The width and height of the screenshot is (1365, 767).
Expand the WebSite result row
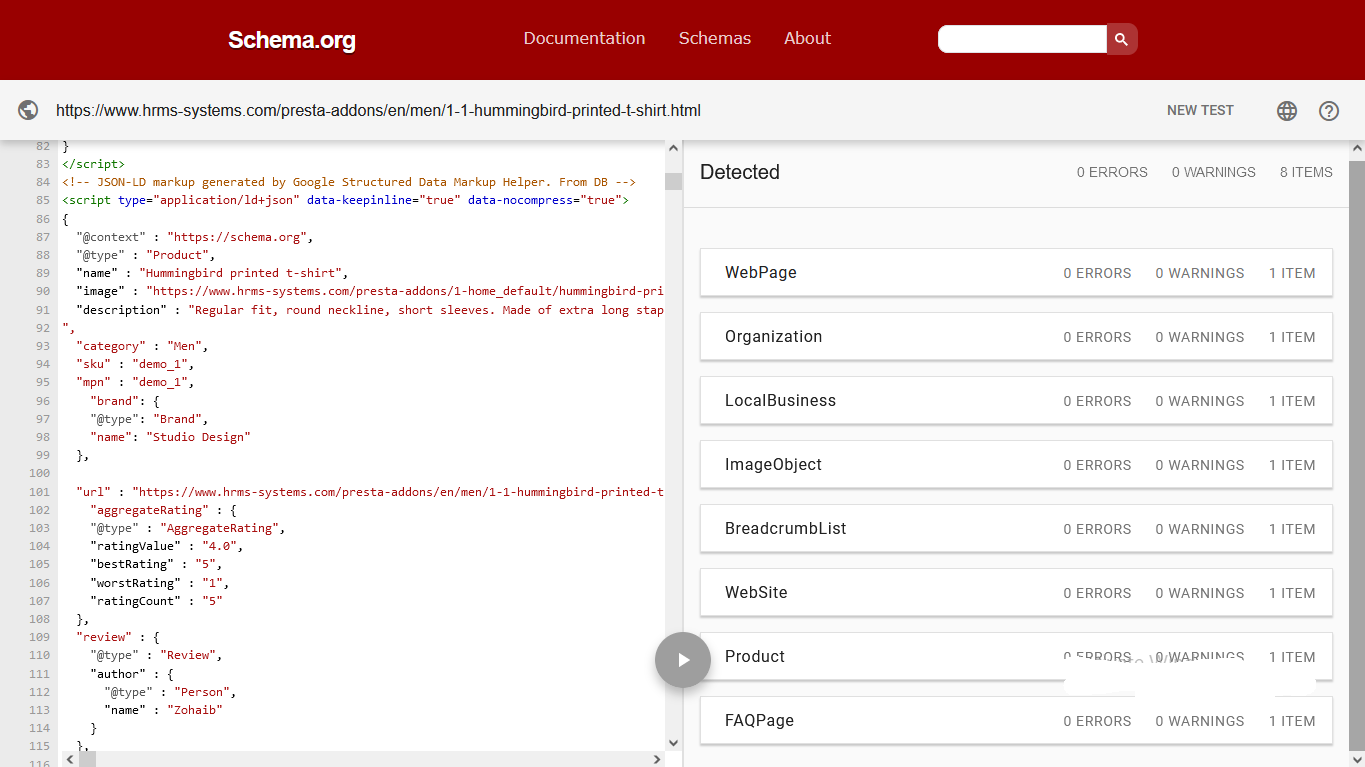tap(1016, 593)
